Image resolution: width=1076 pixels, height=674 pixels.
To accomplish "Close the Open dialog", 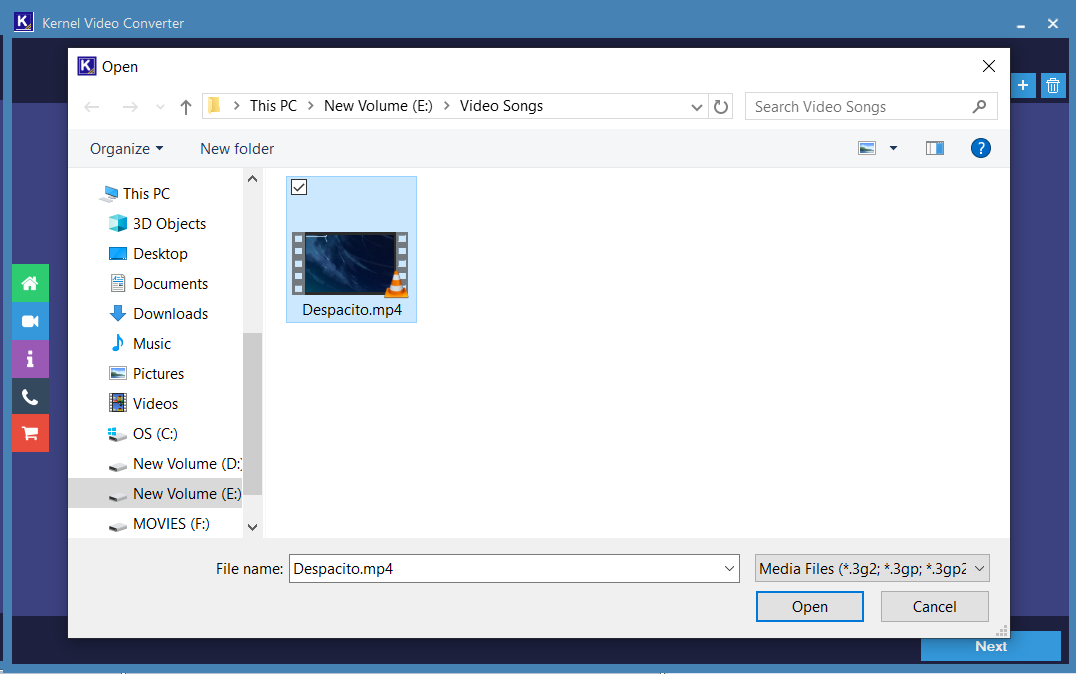I will pos(989,66).
